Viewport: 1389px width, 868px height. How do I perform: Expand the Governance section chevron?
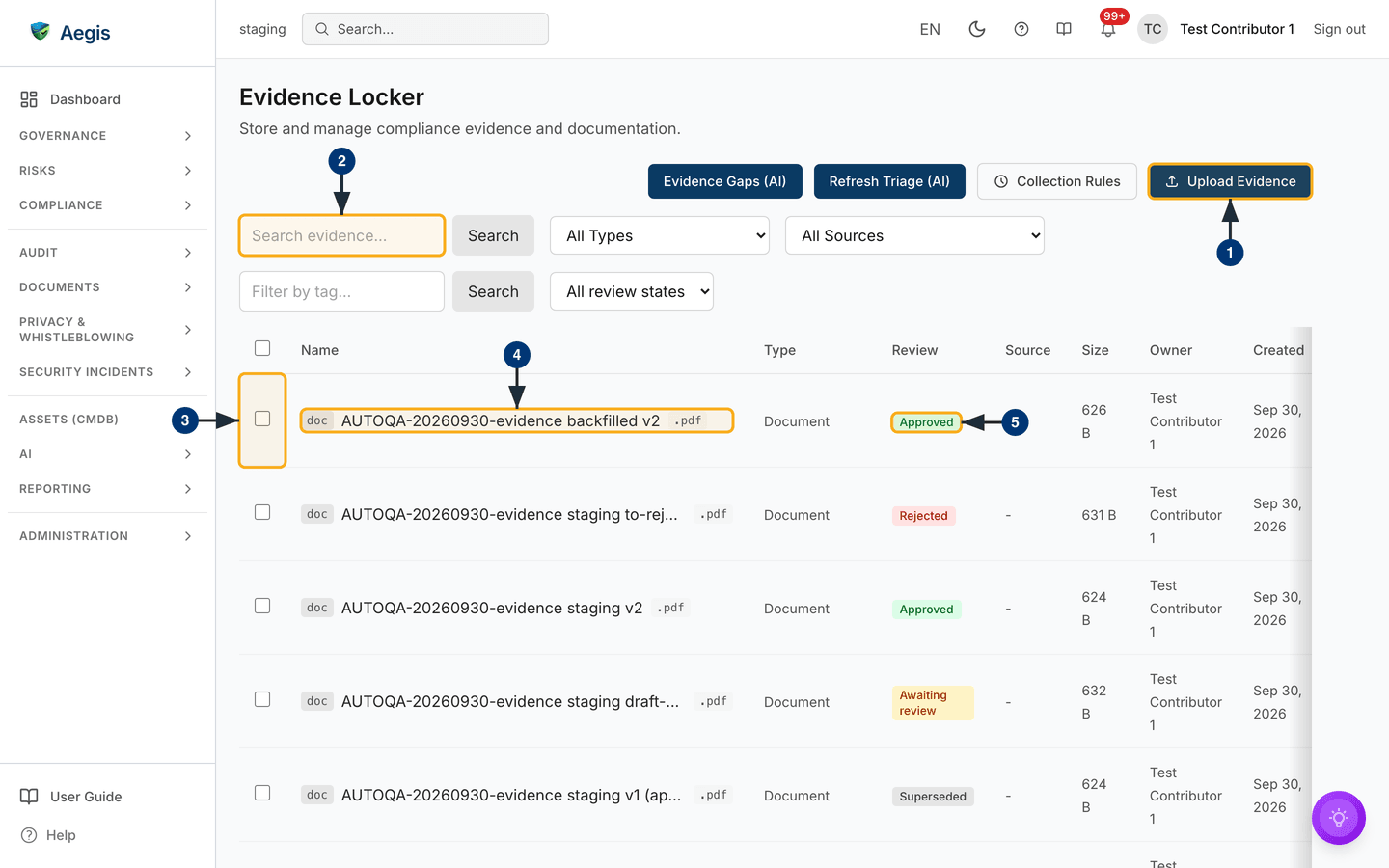(x=188, y=136)
